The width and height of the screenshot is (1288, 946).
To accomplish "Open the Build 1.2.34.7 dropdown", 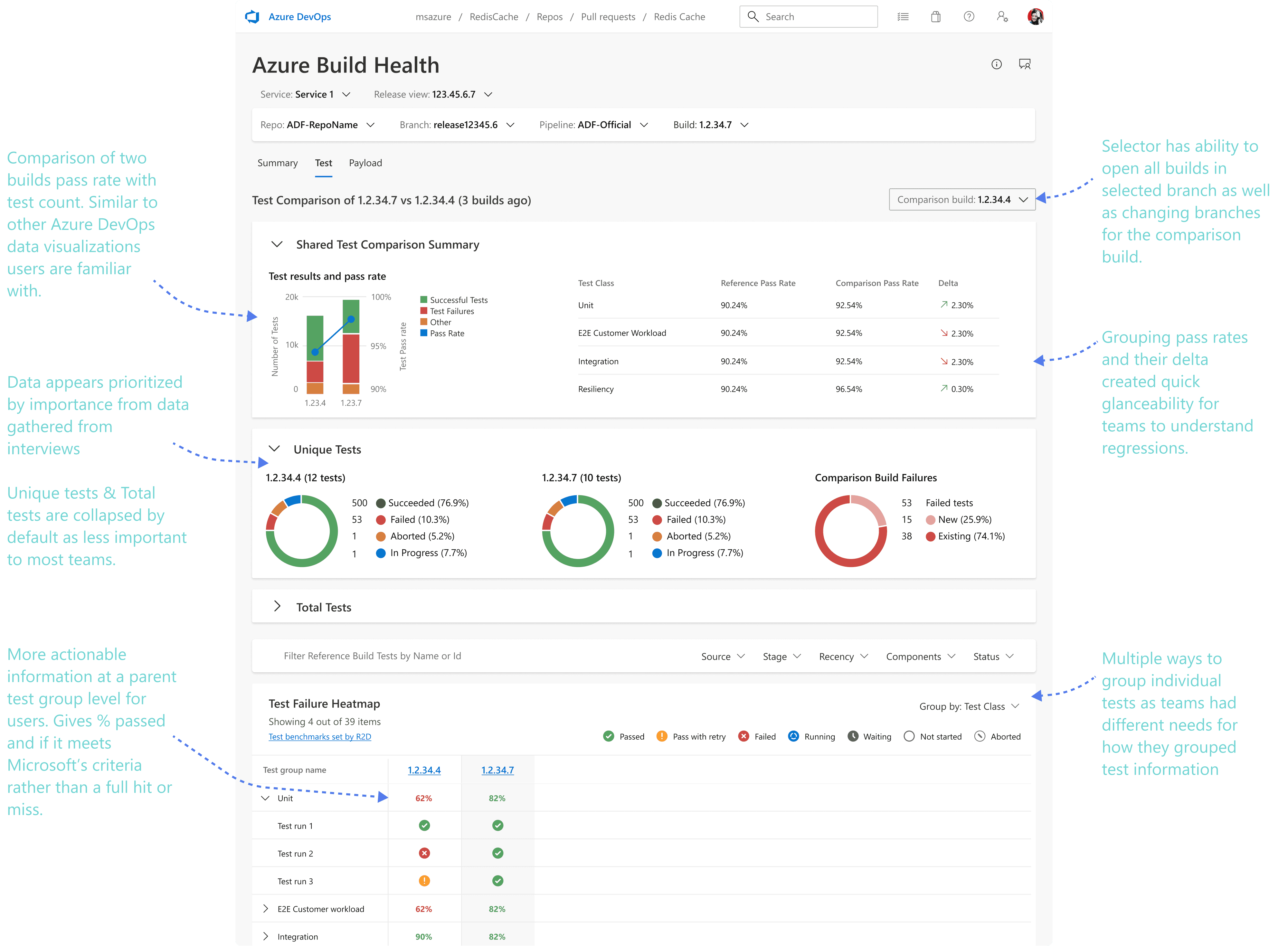I will coord(711,125).
